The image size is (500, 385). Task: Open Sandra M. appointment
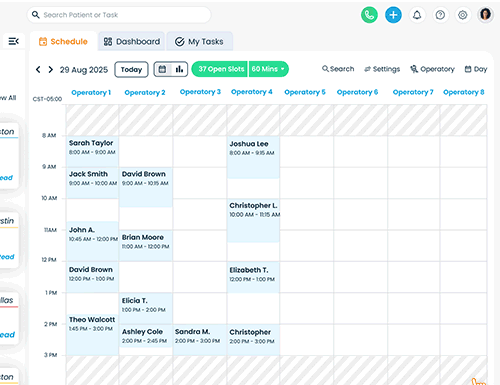coord(200,340)
